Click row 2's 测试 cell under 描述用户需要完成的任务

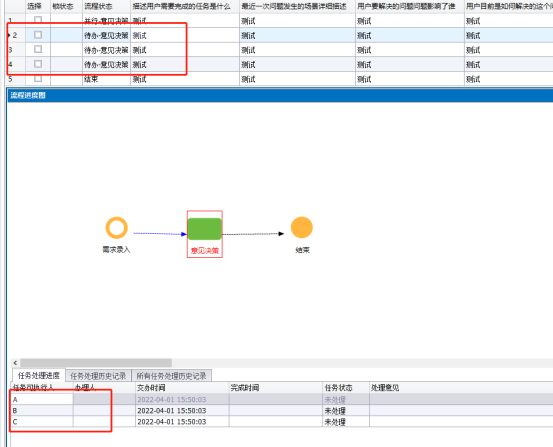coord(185,36)
